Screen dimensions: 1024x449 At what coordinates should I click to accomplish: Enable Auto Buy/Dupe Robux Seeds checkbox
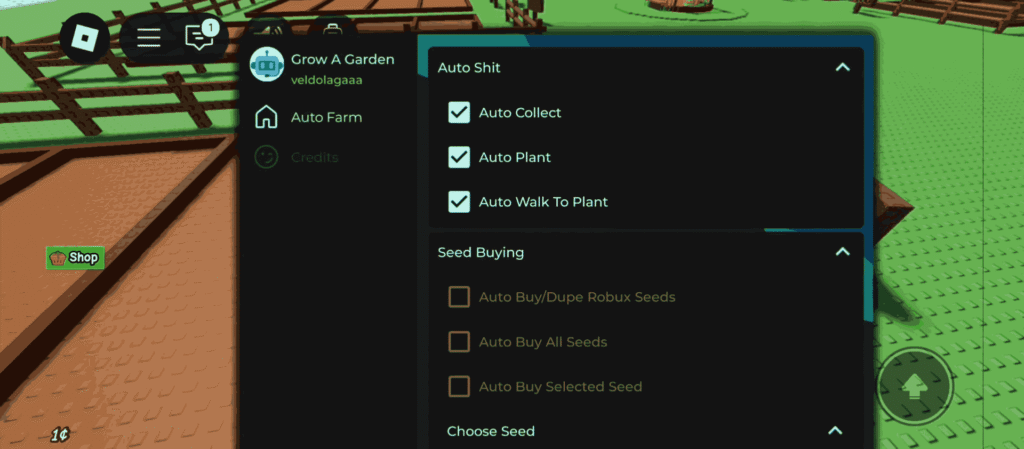459,297
